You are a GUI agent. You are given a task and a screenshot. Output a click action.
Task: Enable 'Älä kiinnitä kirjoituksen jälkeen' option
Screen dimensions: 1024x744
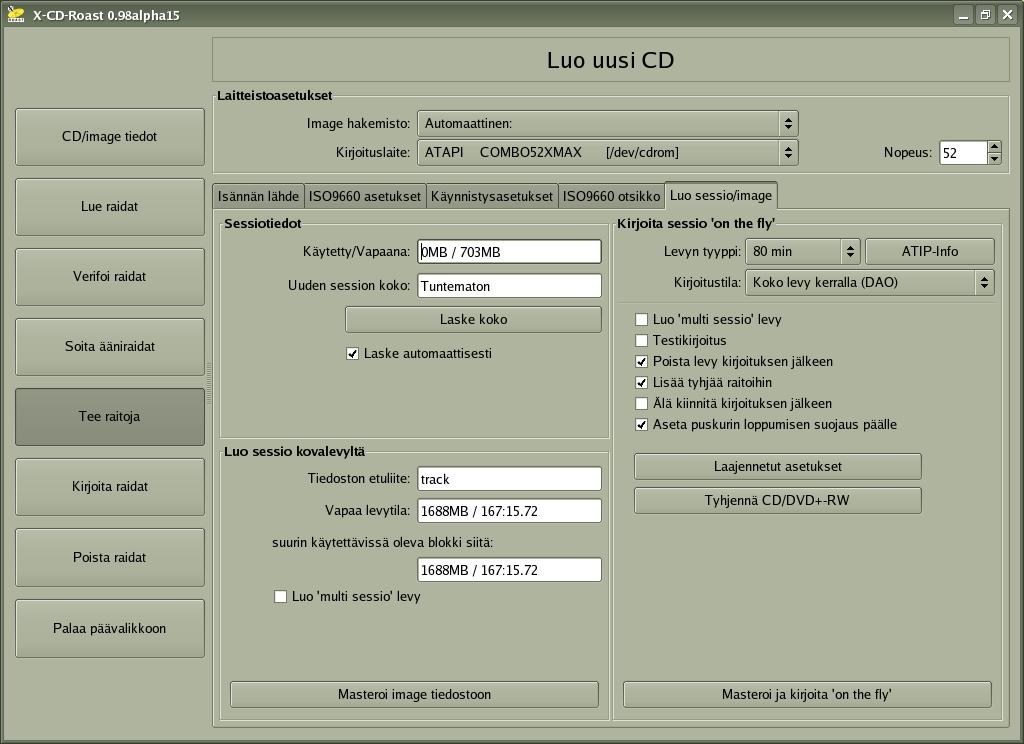coord(642,404)
